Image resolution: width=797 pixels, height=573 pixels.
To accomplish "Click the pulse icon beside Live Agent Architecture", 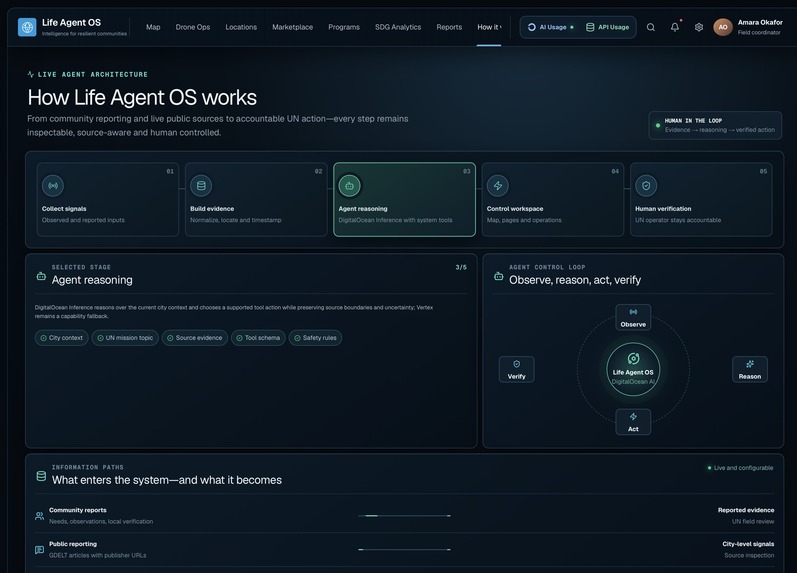I will point(30,74).
